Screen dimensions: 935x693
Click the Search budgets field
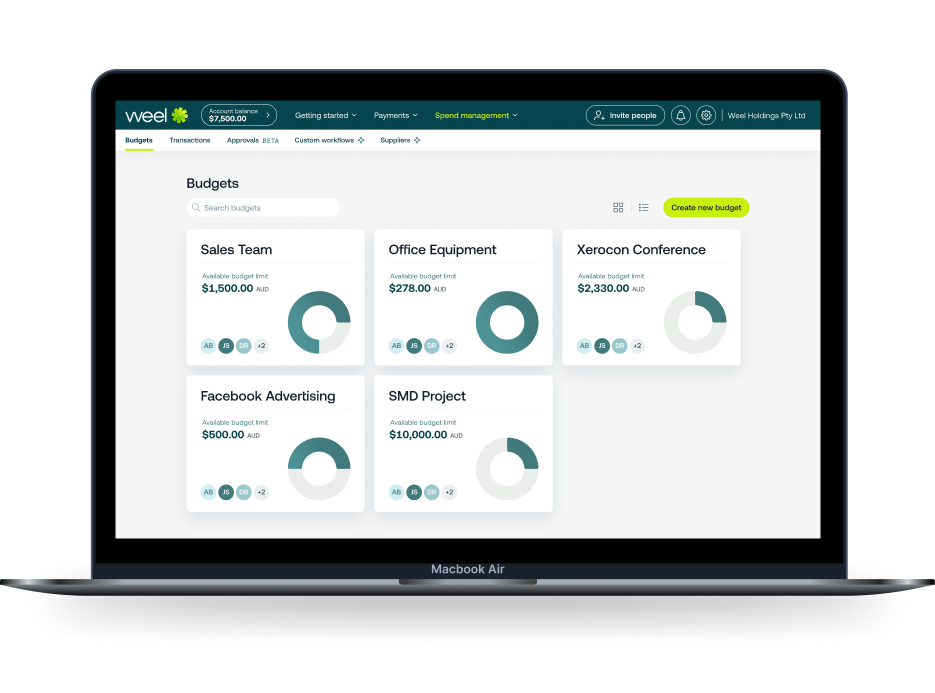(x=264, y=208)
